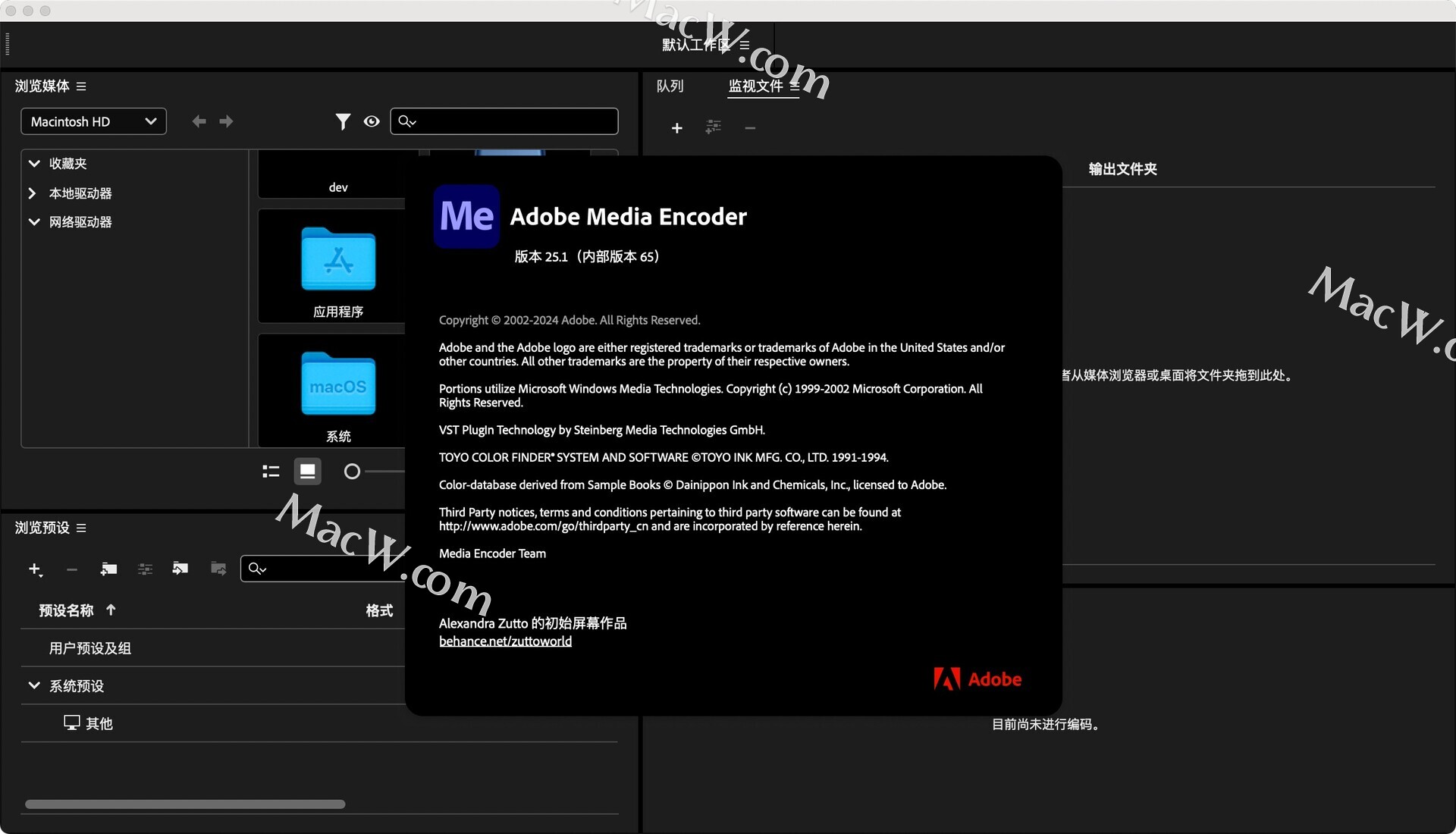Open the workspace menu icon beside 默认工作区

click(745, 45)
